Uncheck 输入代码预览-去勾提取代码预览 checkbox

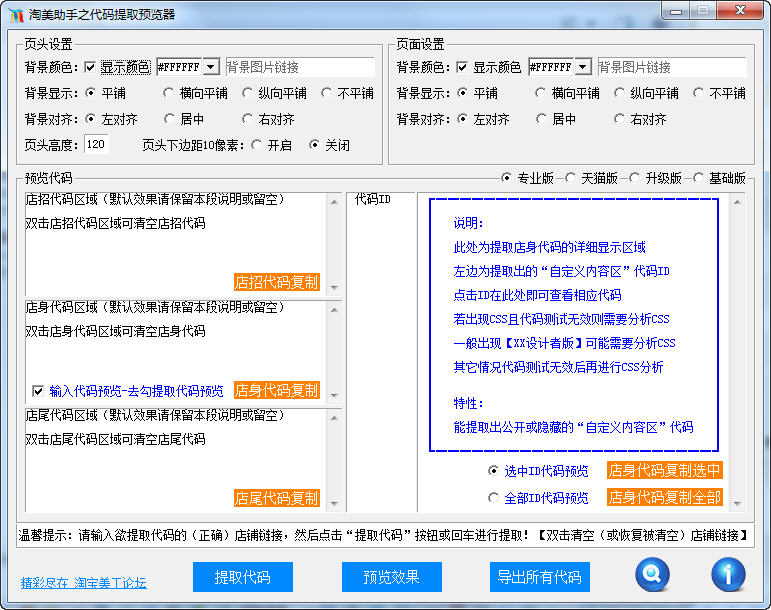pyautogui.click(x=38, y=391)
